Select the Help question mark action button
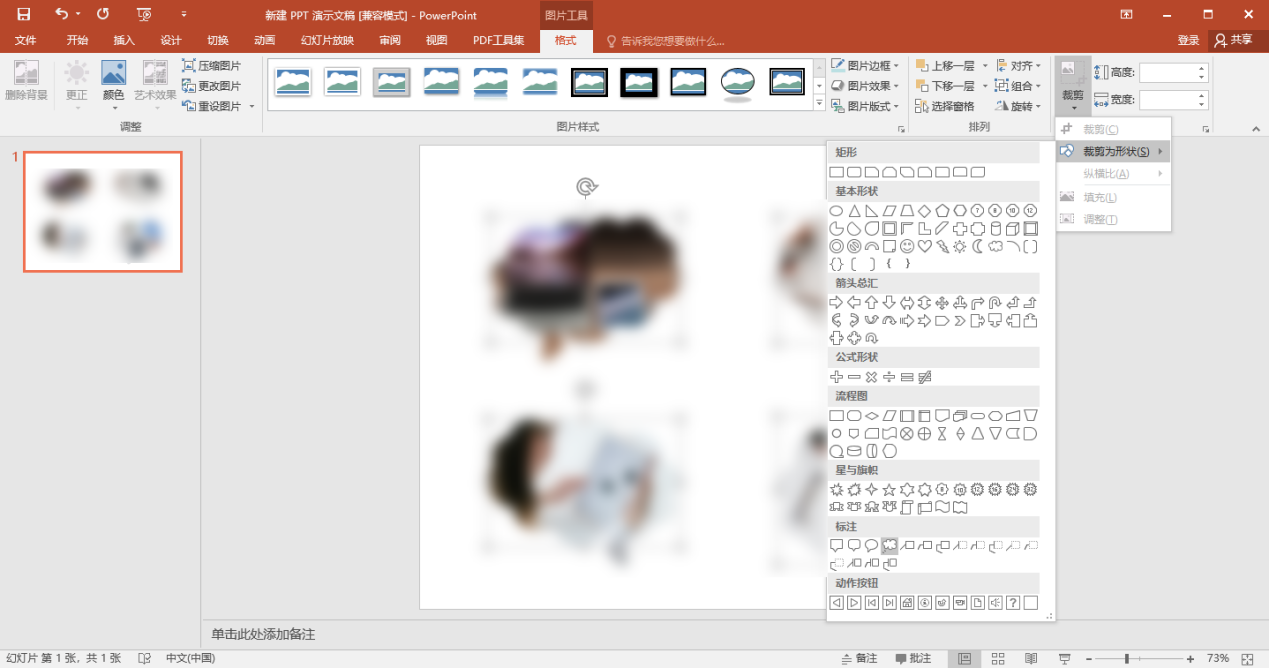Image resolution: width=1269 pixels, height=668 pixels. [1013, 602]
